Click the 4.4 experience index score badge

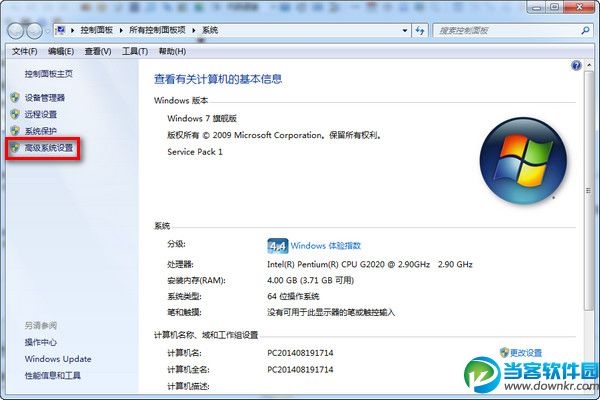(277, 246)
